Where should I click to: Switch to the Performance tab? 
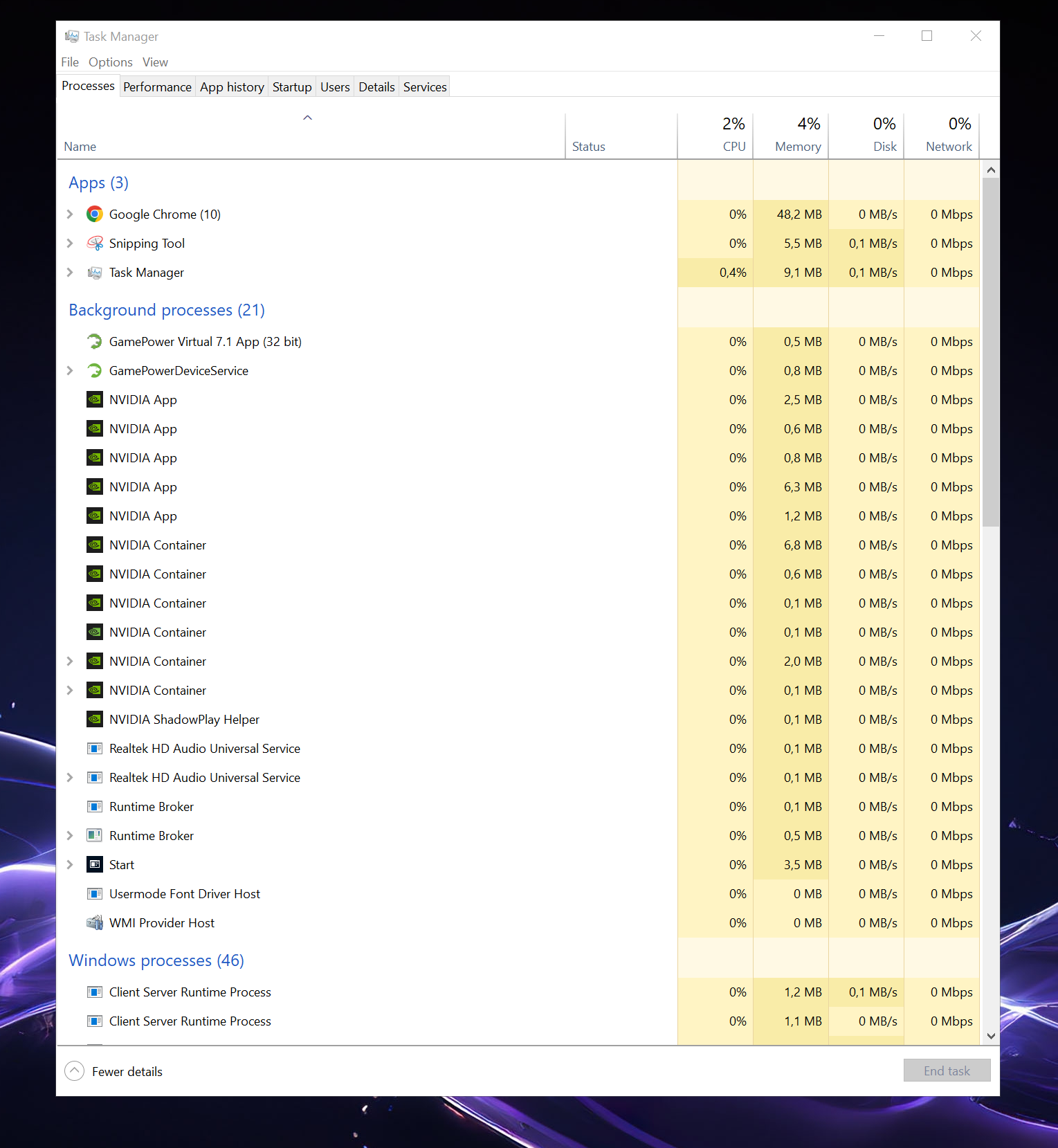click(x=157, y=87)
